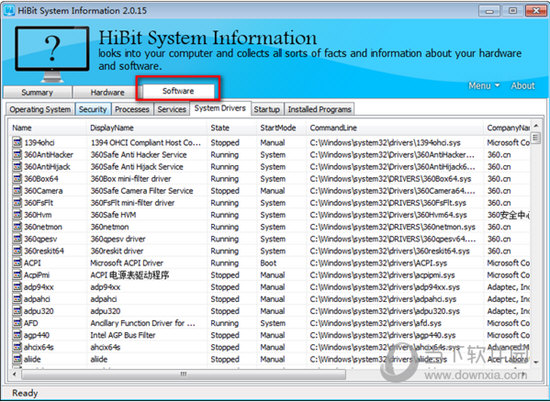
Task: Sort by the CommandLine column header
Action: (x=395, y=128)
